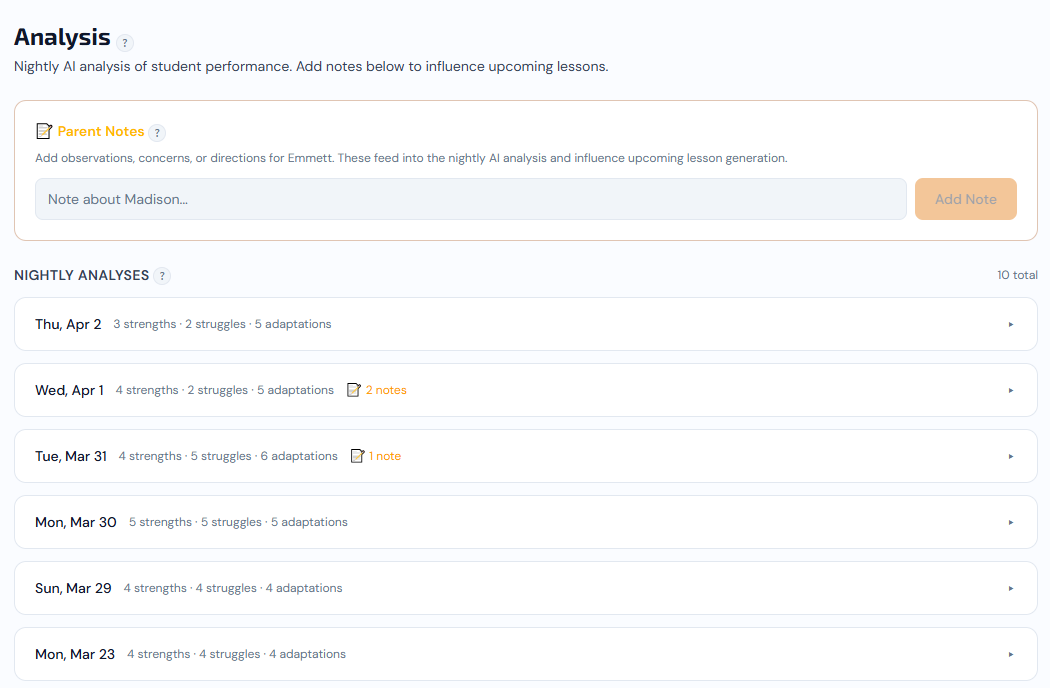Click the help icon next to Parent Notes
The image size is (1050, 688).
pos(158,132)
